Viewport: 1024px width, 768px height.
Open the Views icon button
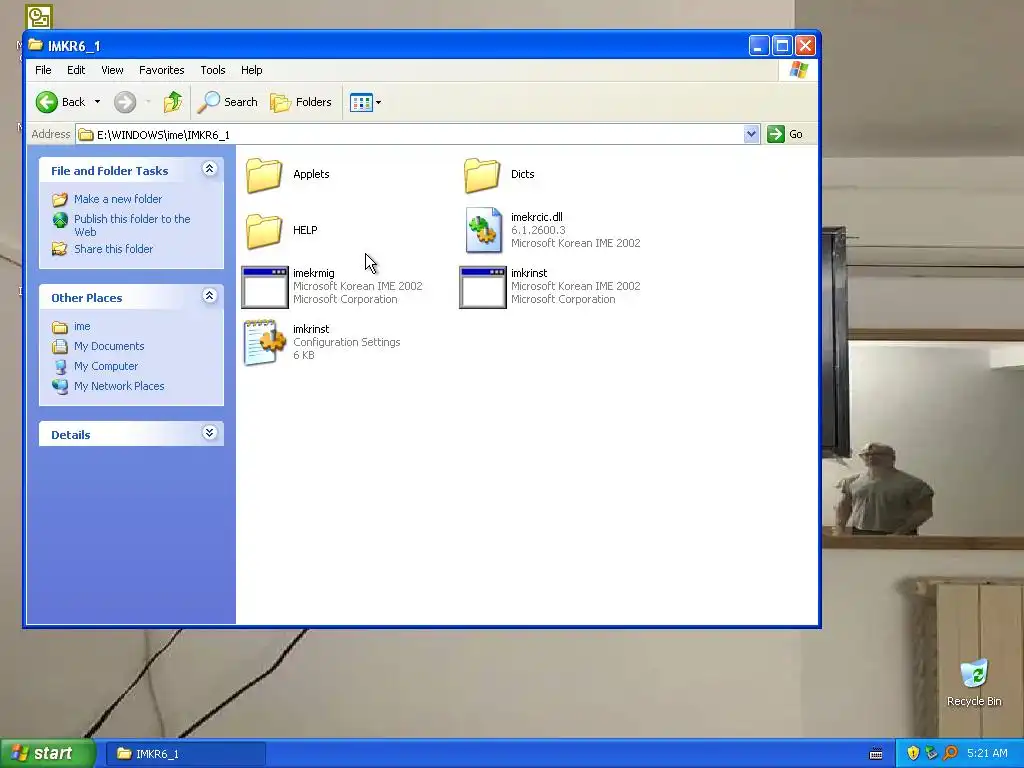[361, 102]
